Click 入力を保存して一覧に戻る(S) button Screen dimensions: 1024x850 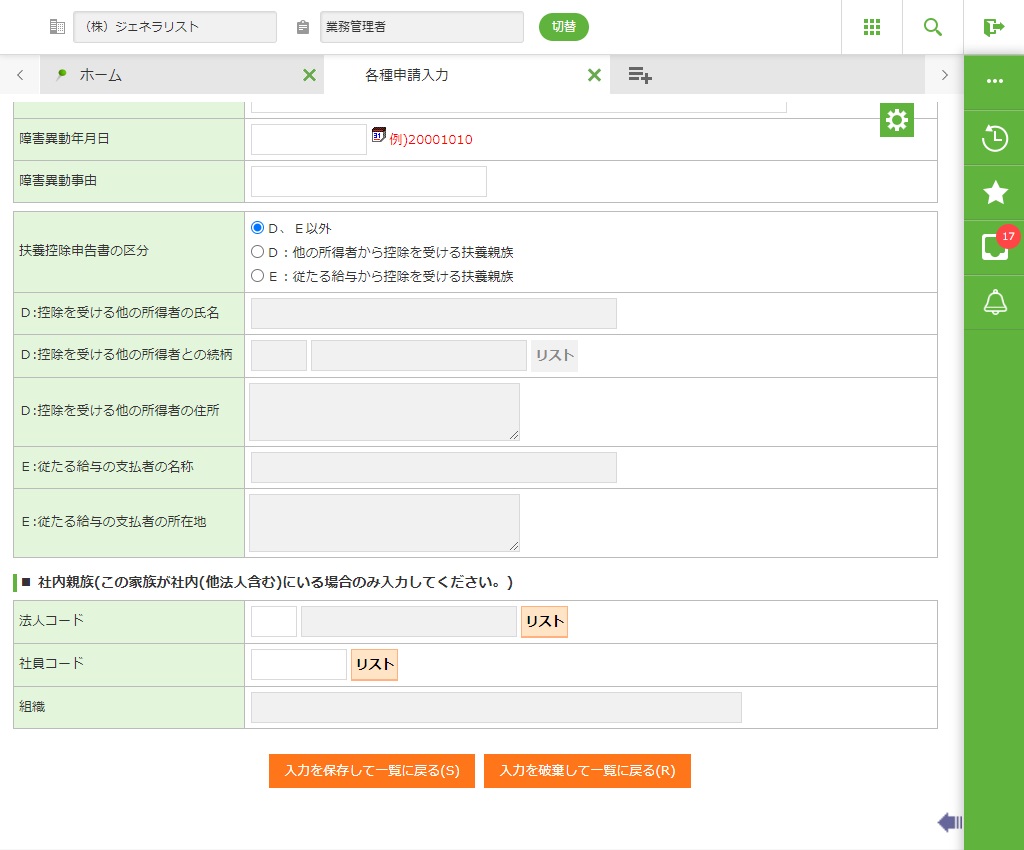[x=371, y=771]
